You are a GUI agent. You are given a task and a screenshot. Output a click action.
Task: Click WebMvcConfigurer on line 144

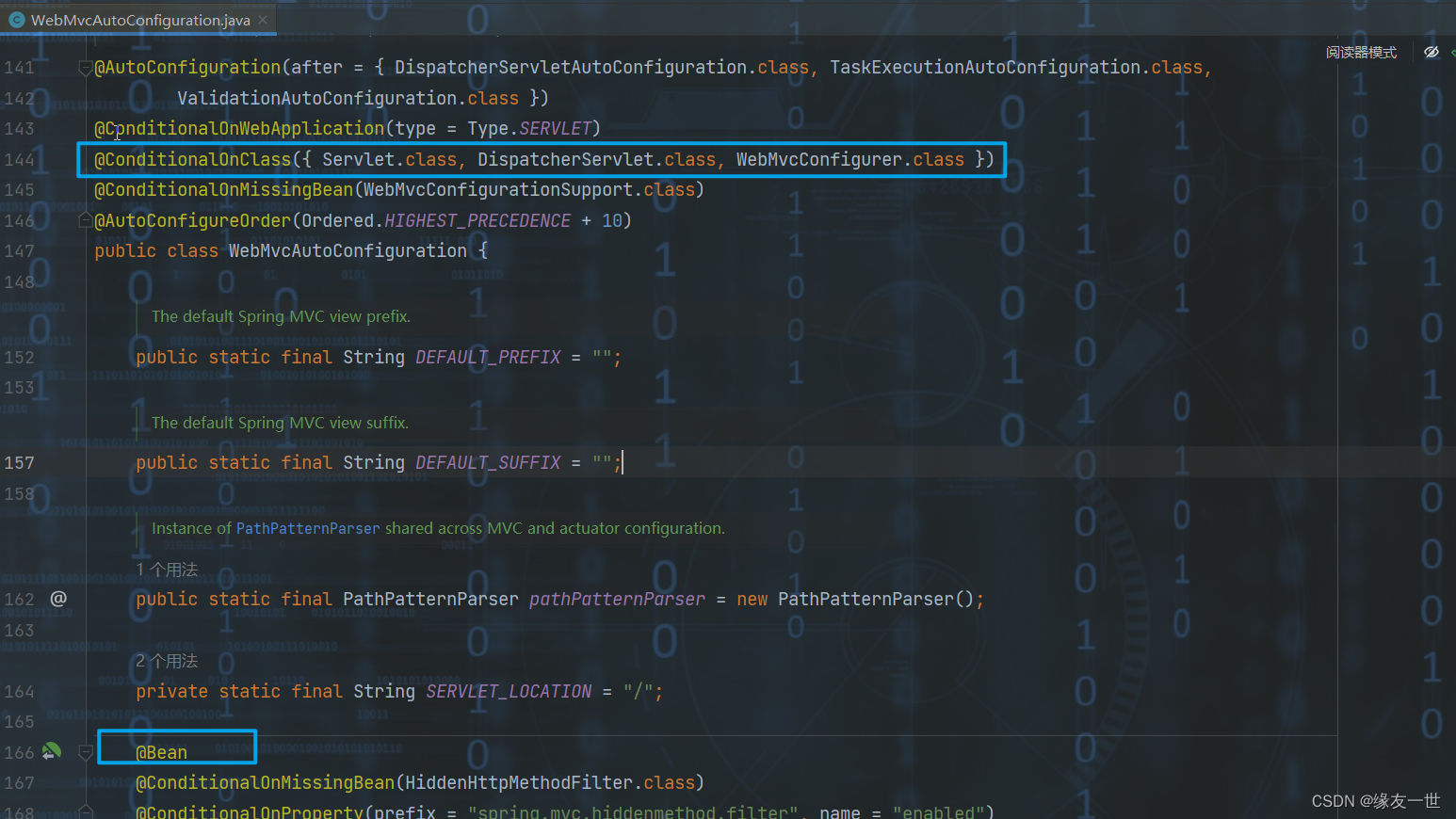point(819,160)
